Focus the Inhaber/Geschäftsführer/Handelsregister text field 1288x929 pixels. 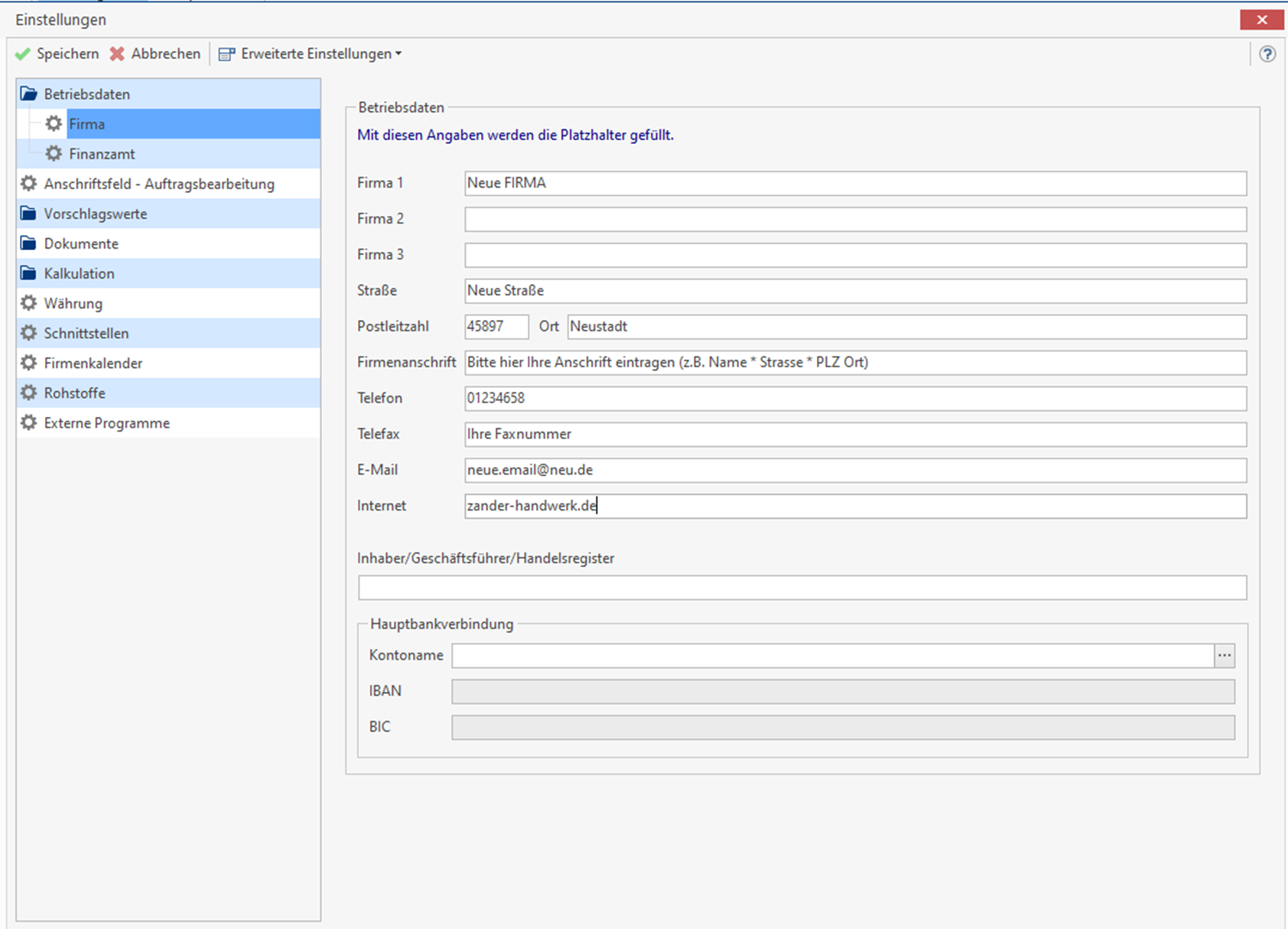coord(802,588)
